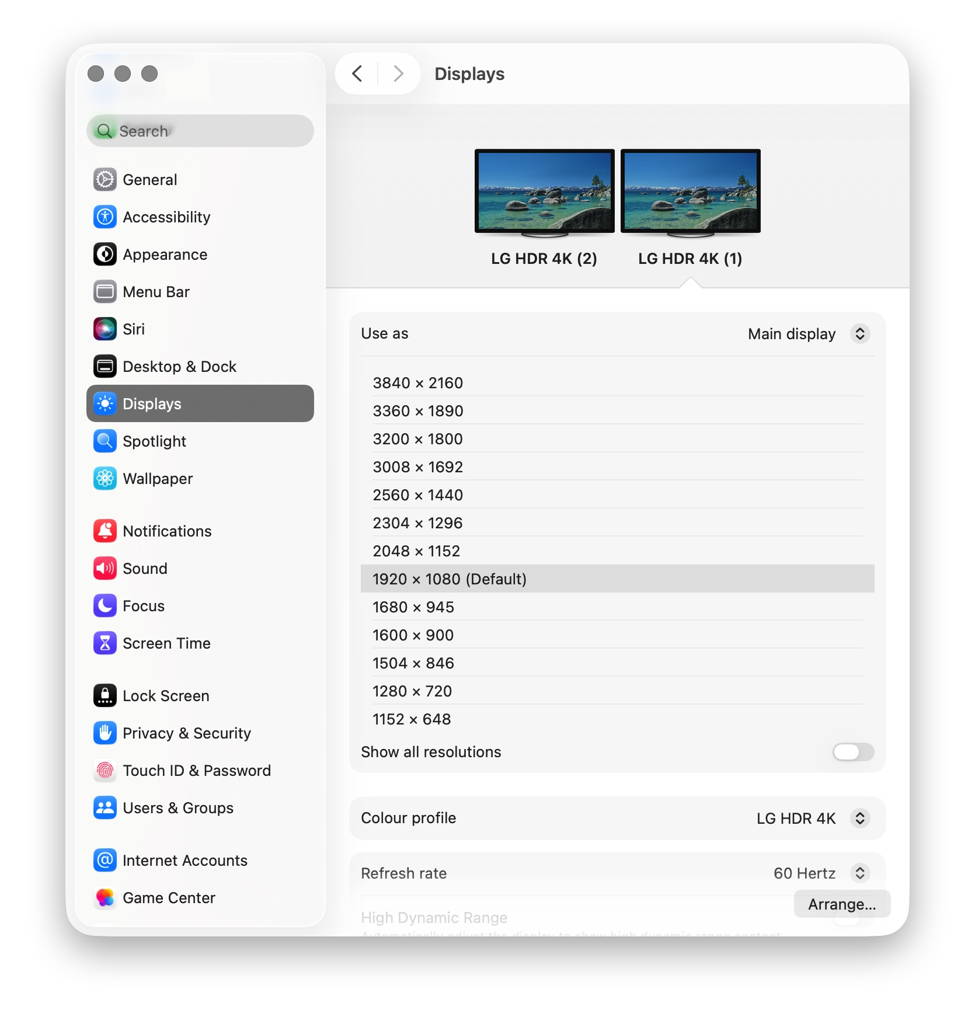The image size is (975, 1024).
Task: Choose 1280 × 720 resolution
Action: [617, 691]
